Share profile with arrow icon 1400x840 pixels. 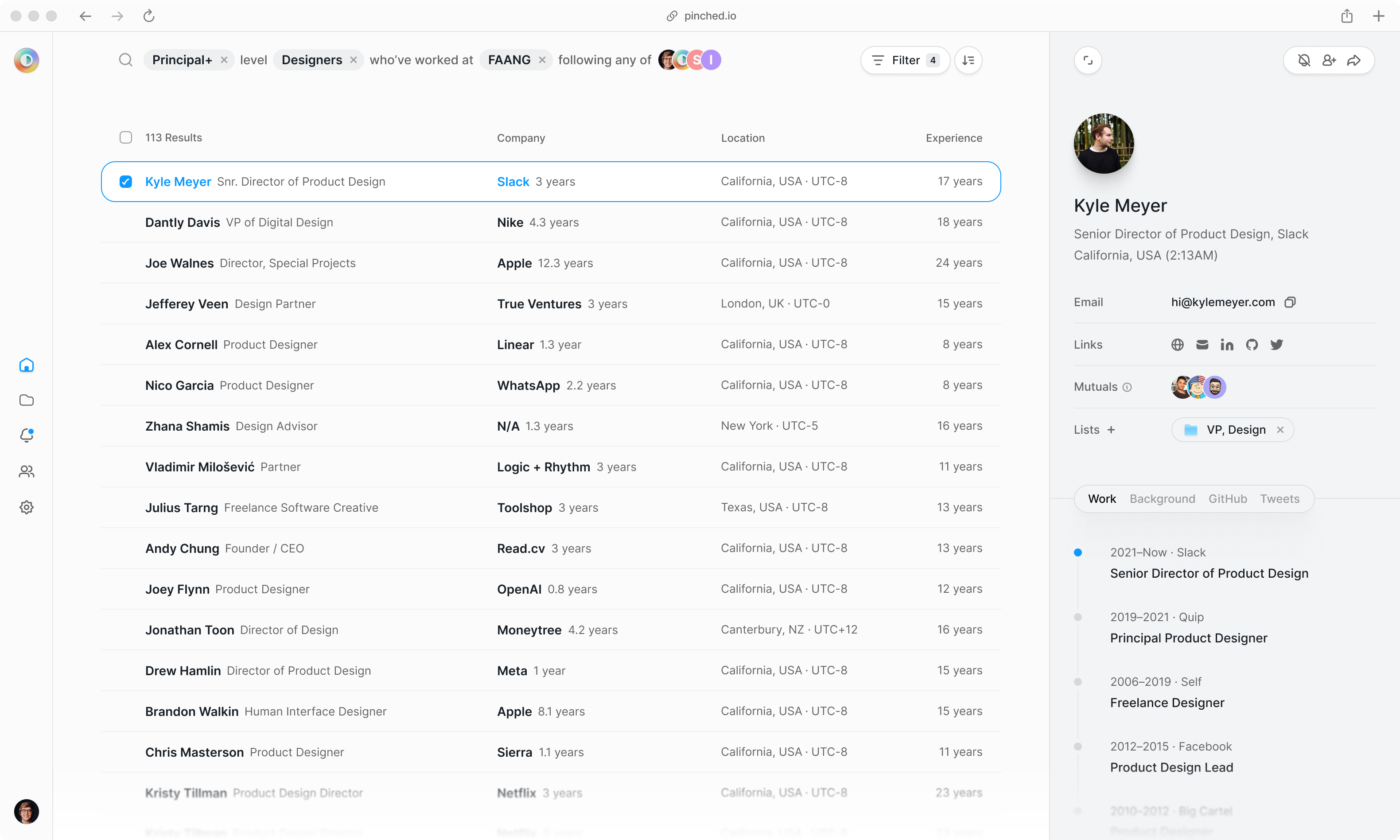[x=1353, y=60]
